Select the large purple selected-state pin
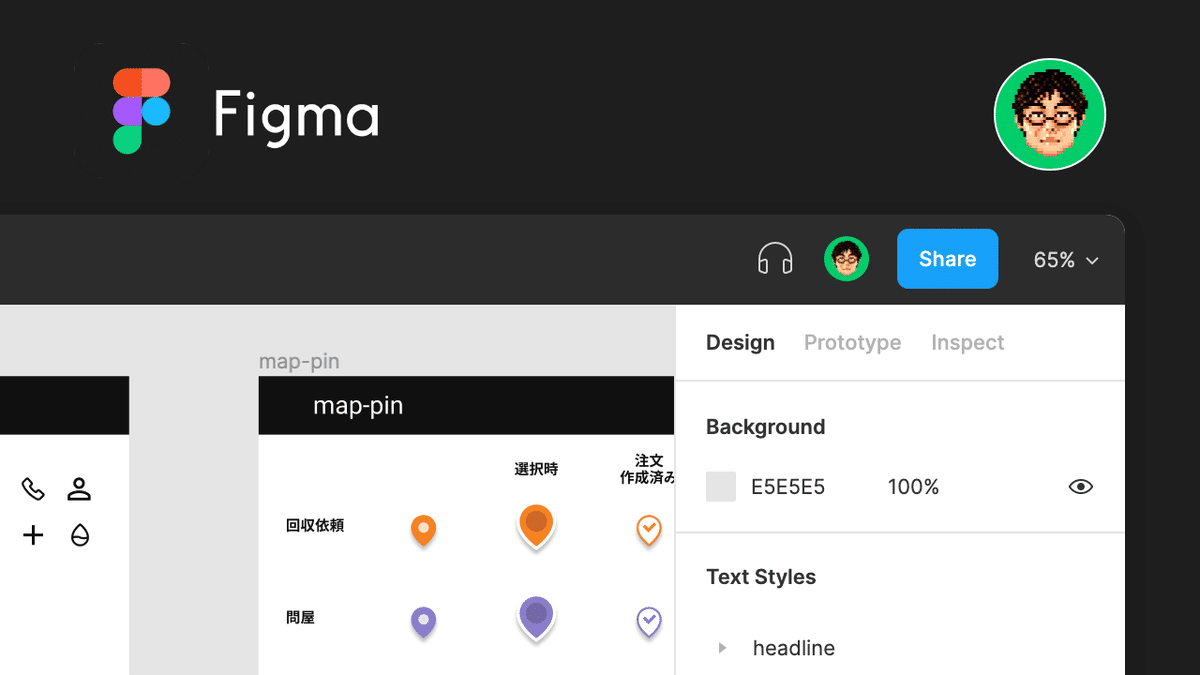1200x675 pixels. tap(536, 618)
